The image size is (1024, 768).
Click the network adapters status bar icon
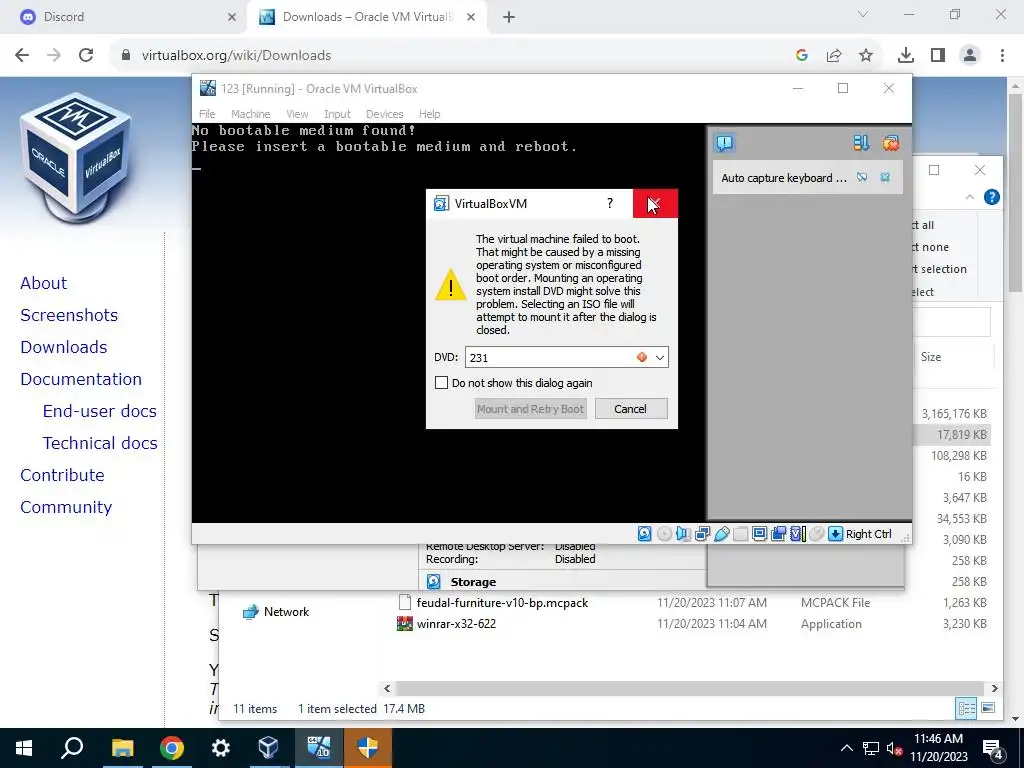click(x=703, y=534)
